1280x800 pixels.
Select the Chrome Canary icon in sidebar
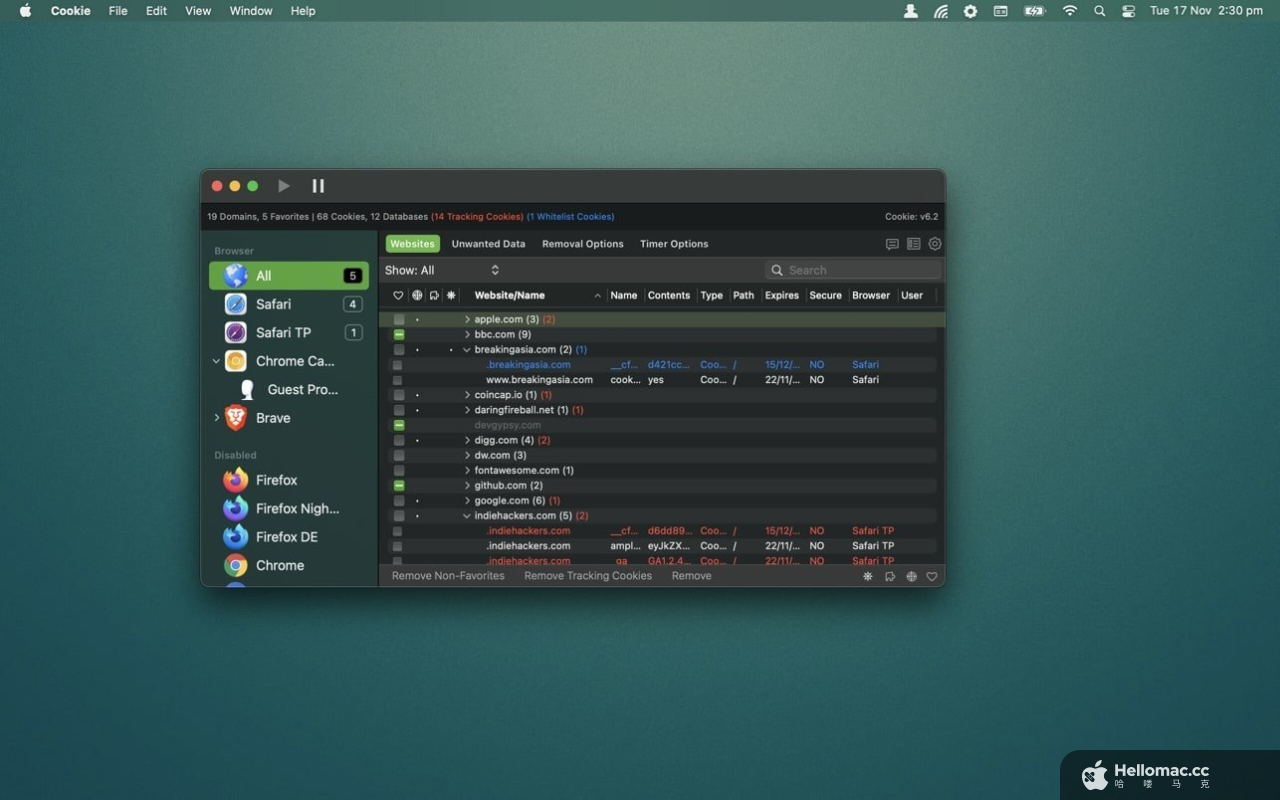tap(236, 361)
